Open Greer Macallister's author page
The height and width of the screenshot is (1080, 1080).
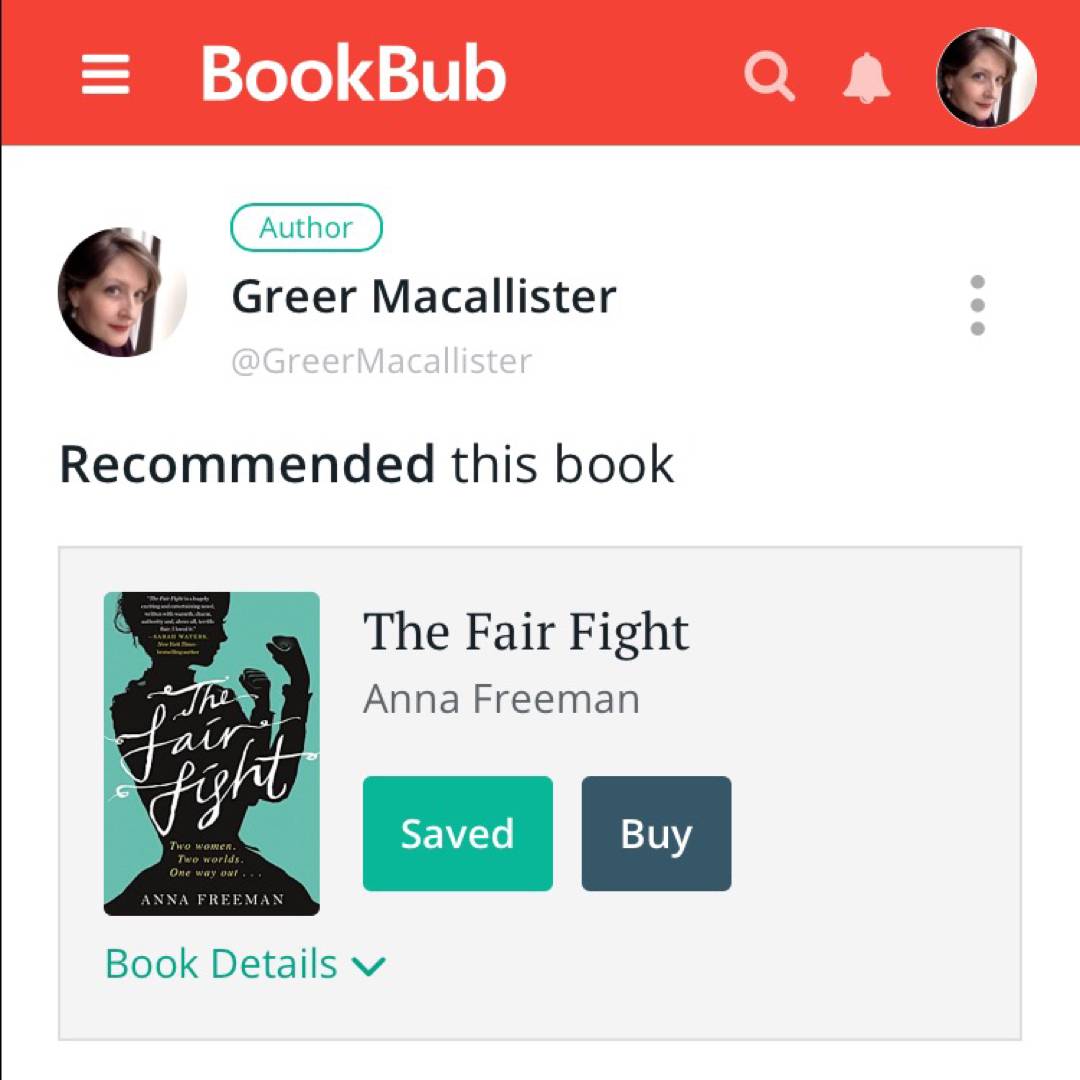point(424,297)
